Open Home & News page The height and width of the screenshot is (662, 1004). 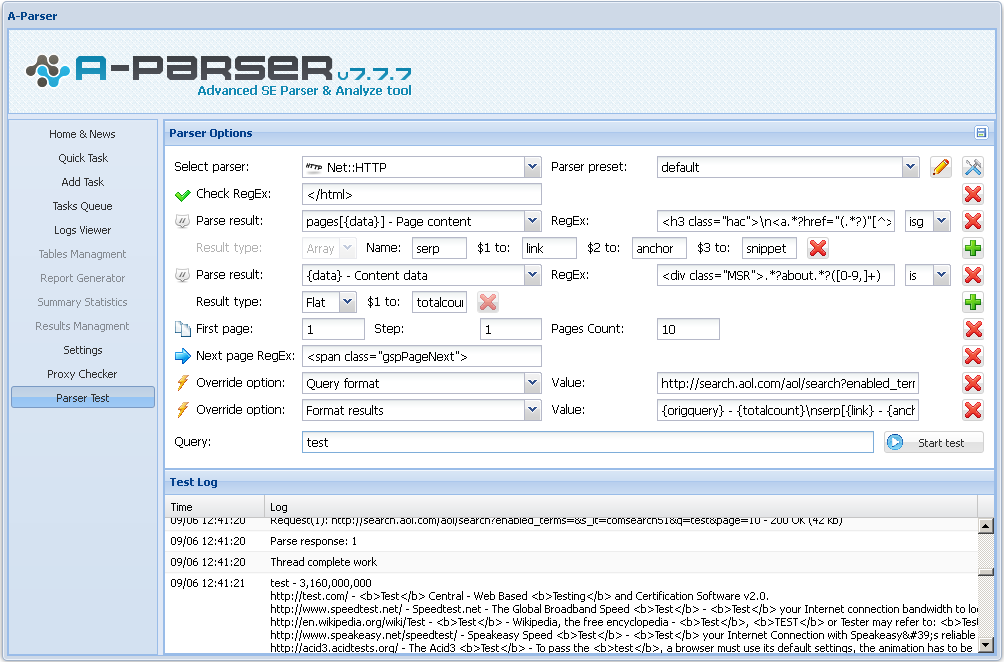pyautogui.click(x=82, y=134)
